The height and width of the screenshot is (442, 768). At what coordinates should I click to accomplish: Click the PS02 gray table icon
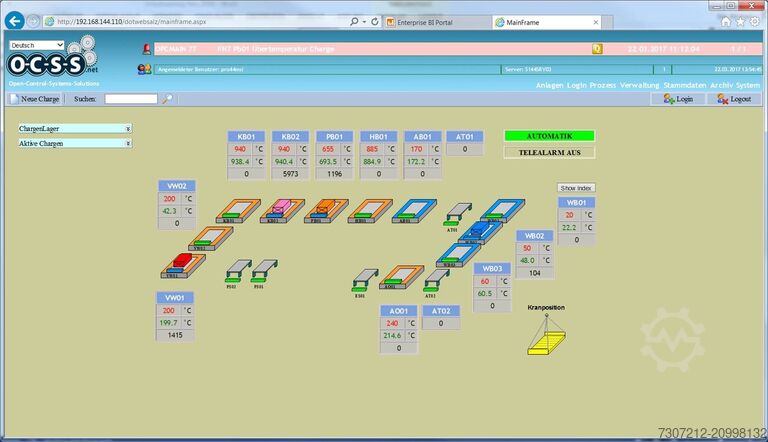click(x=238, y=271)
